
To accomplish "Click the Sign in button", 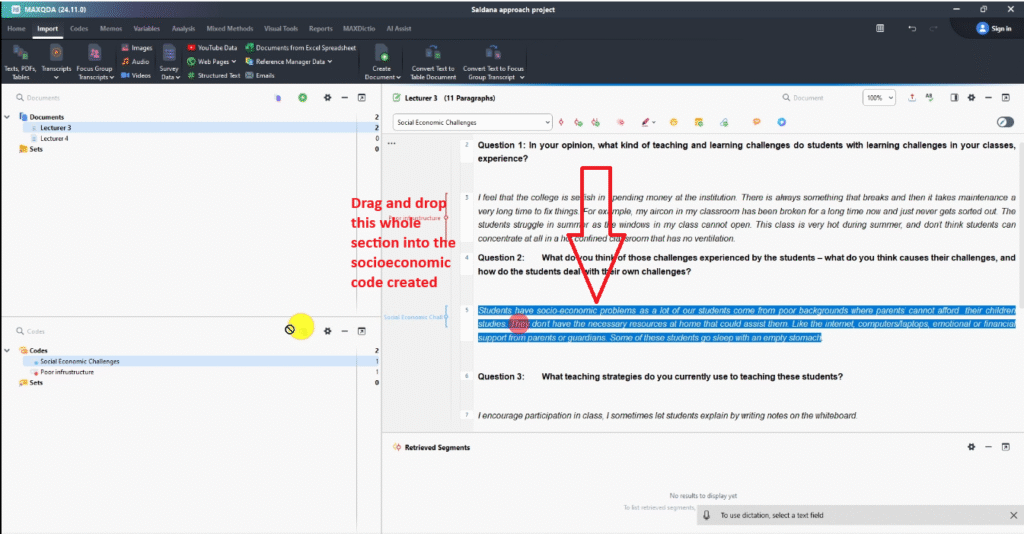I will point(994,29).
